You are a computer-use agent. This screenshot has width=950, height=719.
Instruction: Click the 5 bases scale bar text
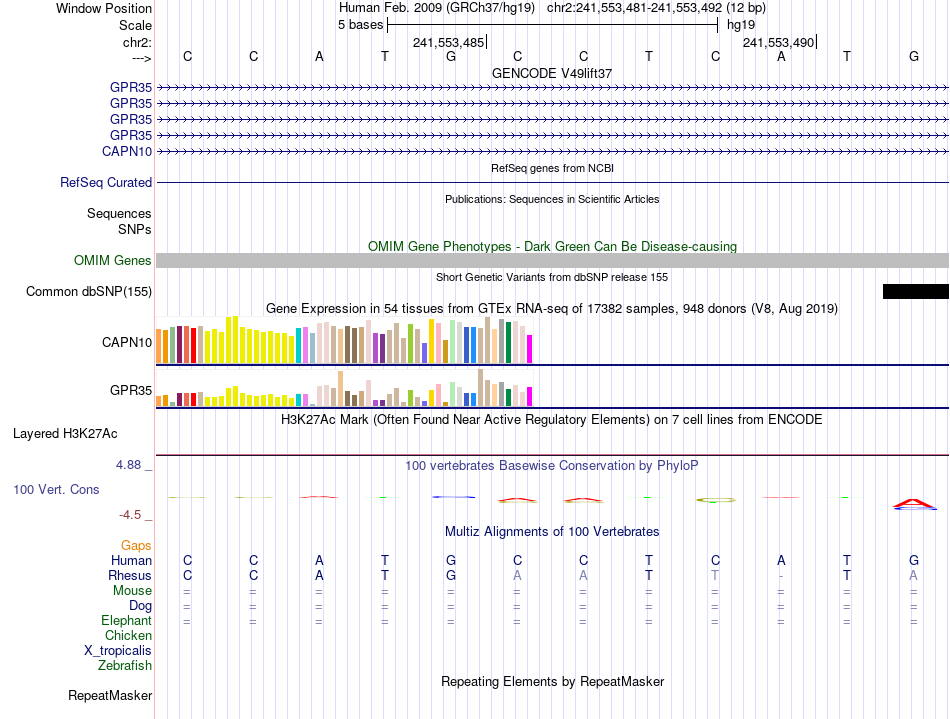click(x=360, y=25)
